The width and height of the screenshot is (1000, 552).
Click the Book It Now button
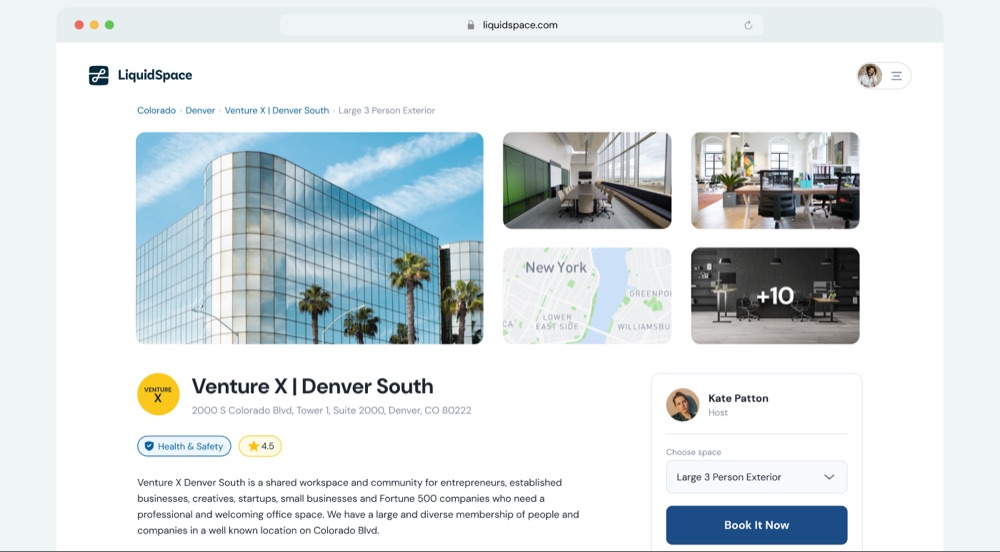point(756,525)
